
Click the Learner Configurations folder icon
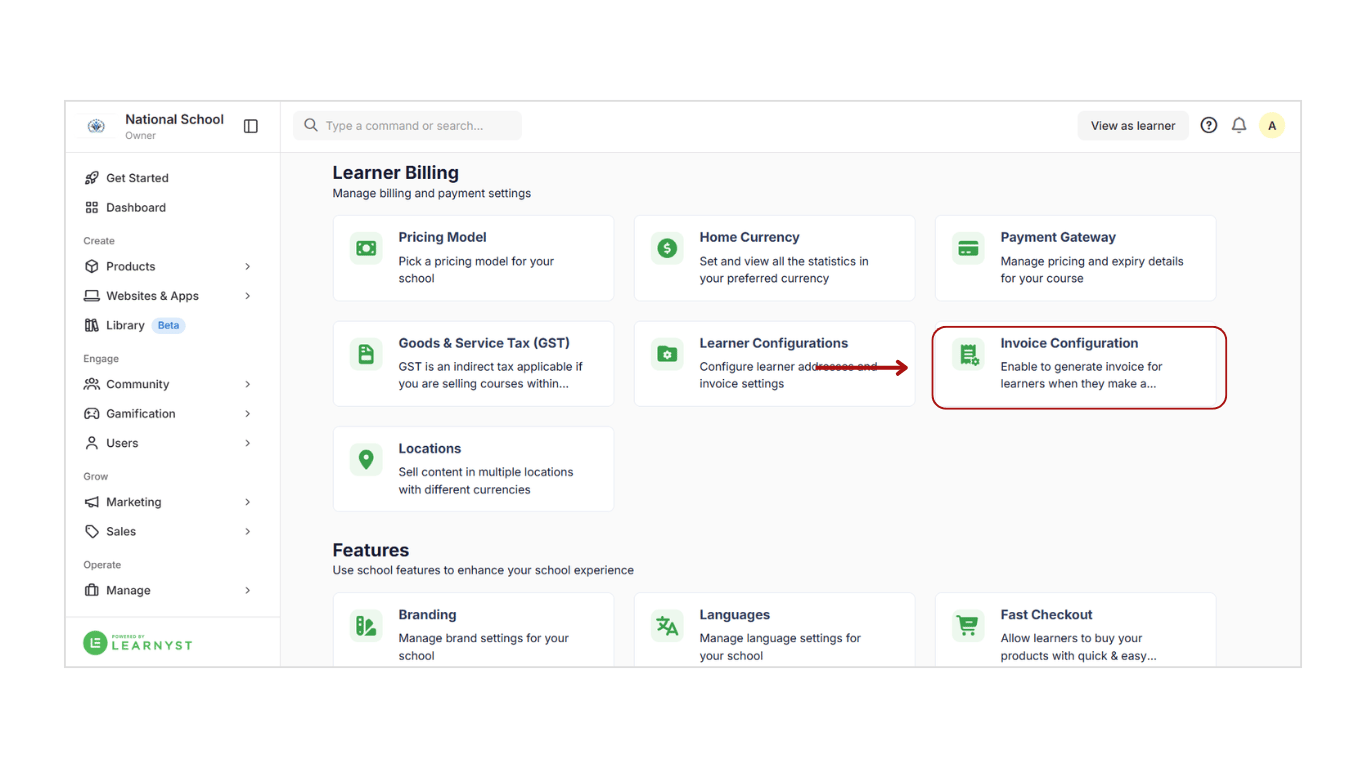[x=667, y=354]
